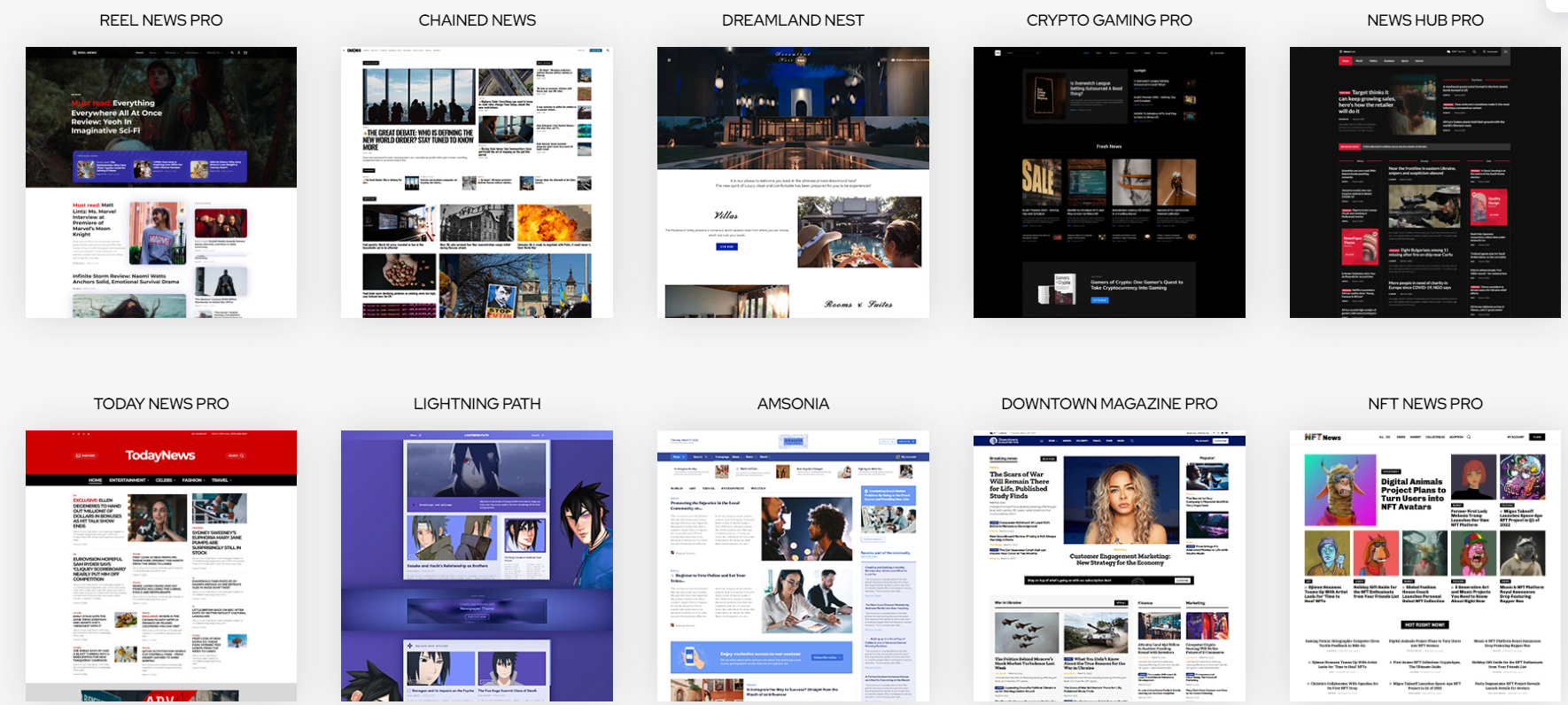Click the REEL NEWS PRO title
The image size is (1568, 705).
point(161,20)
